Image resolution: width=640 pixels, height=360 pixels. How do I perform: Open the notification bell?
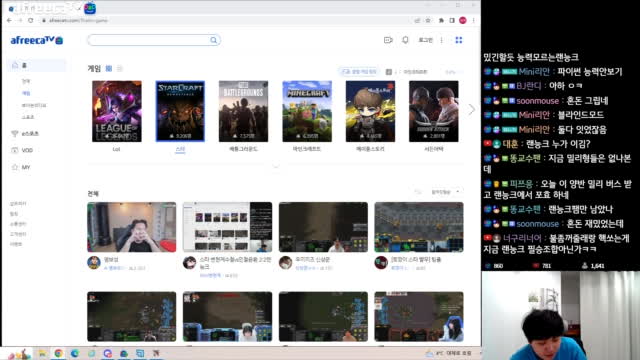point(405,40)
